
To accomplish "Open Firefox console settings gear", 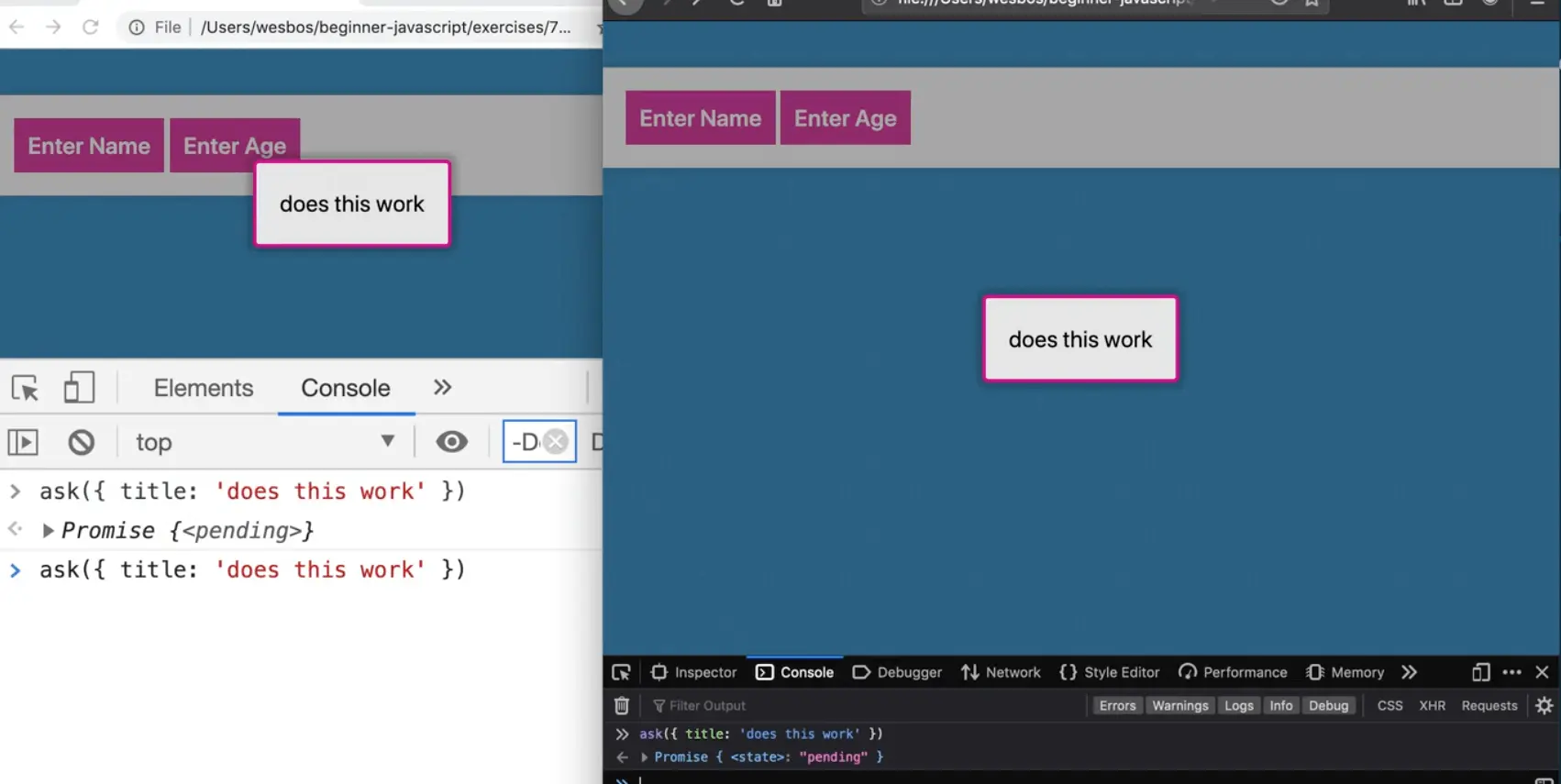I will [1544, 705].
